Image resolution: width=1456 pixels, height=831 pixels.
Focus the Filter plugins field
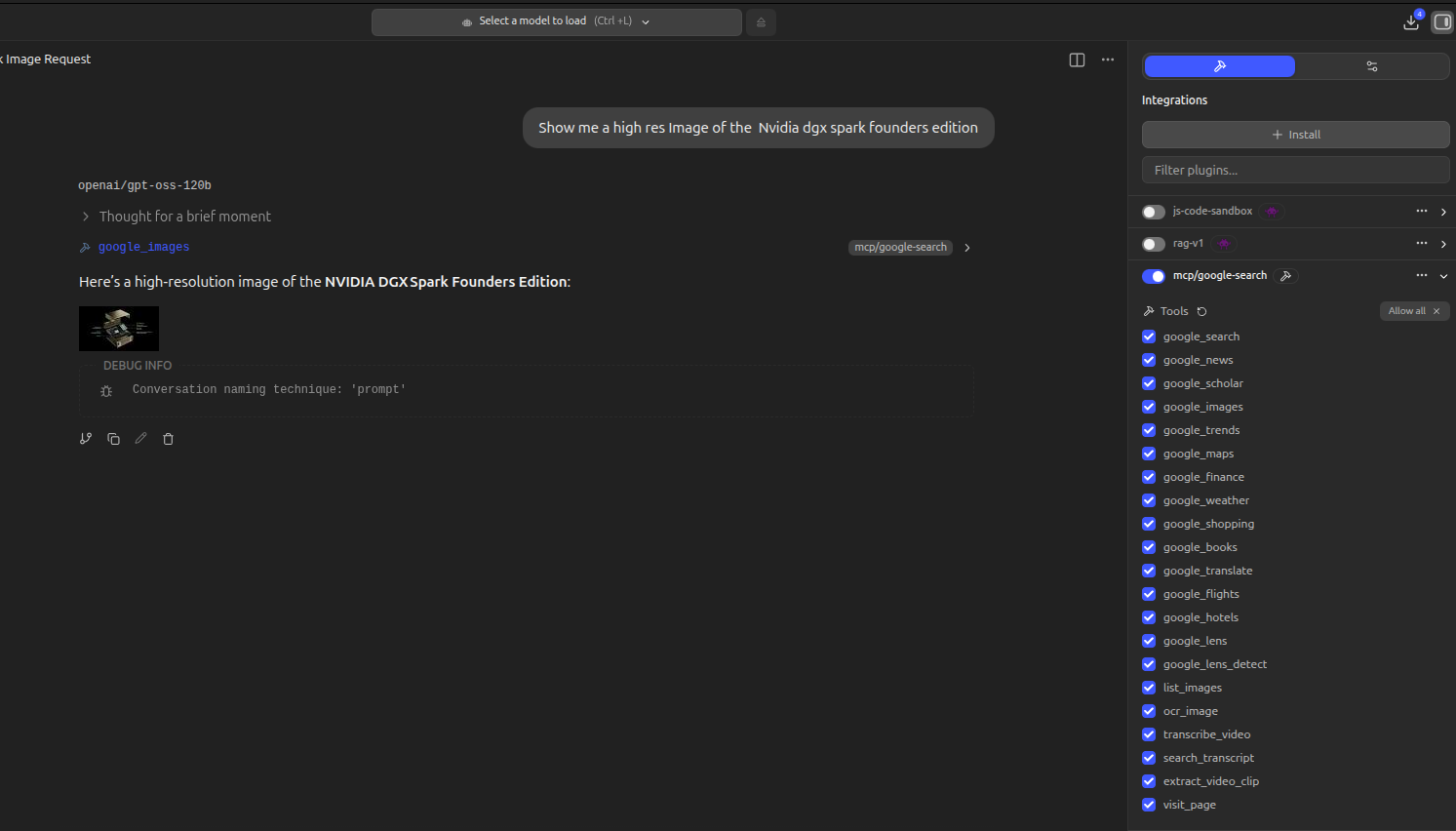pyautogui.click(x=1295, y=170)
